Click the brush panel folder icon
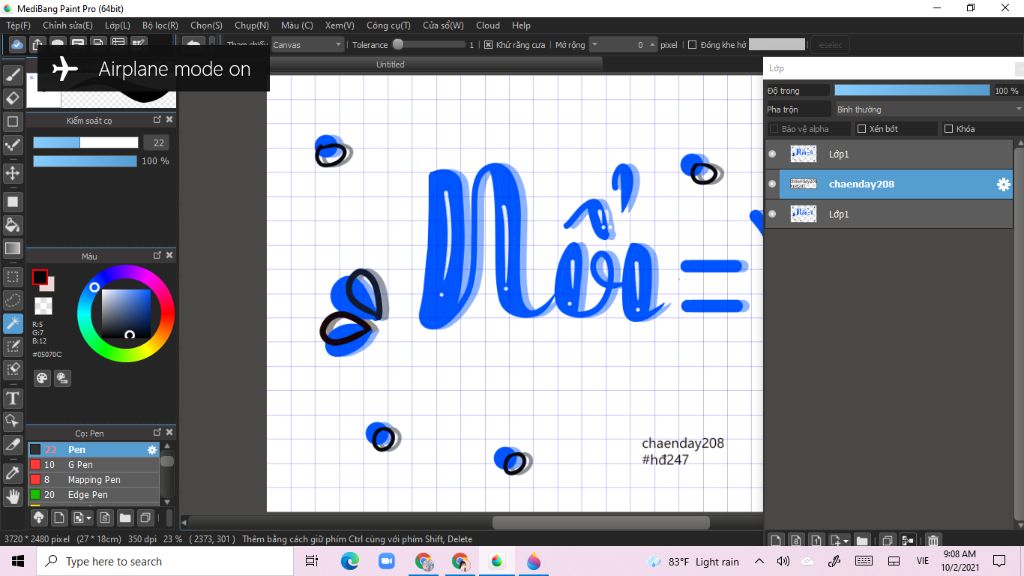This screenshot has height=576, width=1024. tap(125, 518)
